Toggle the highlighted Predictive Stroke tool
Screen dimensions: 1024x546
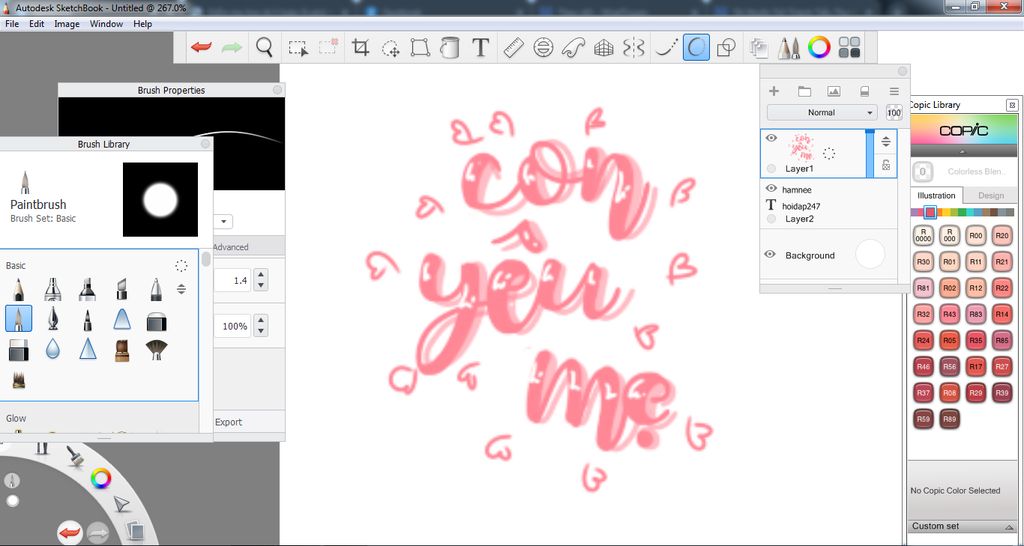[x=697, y=48]
